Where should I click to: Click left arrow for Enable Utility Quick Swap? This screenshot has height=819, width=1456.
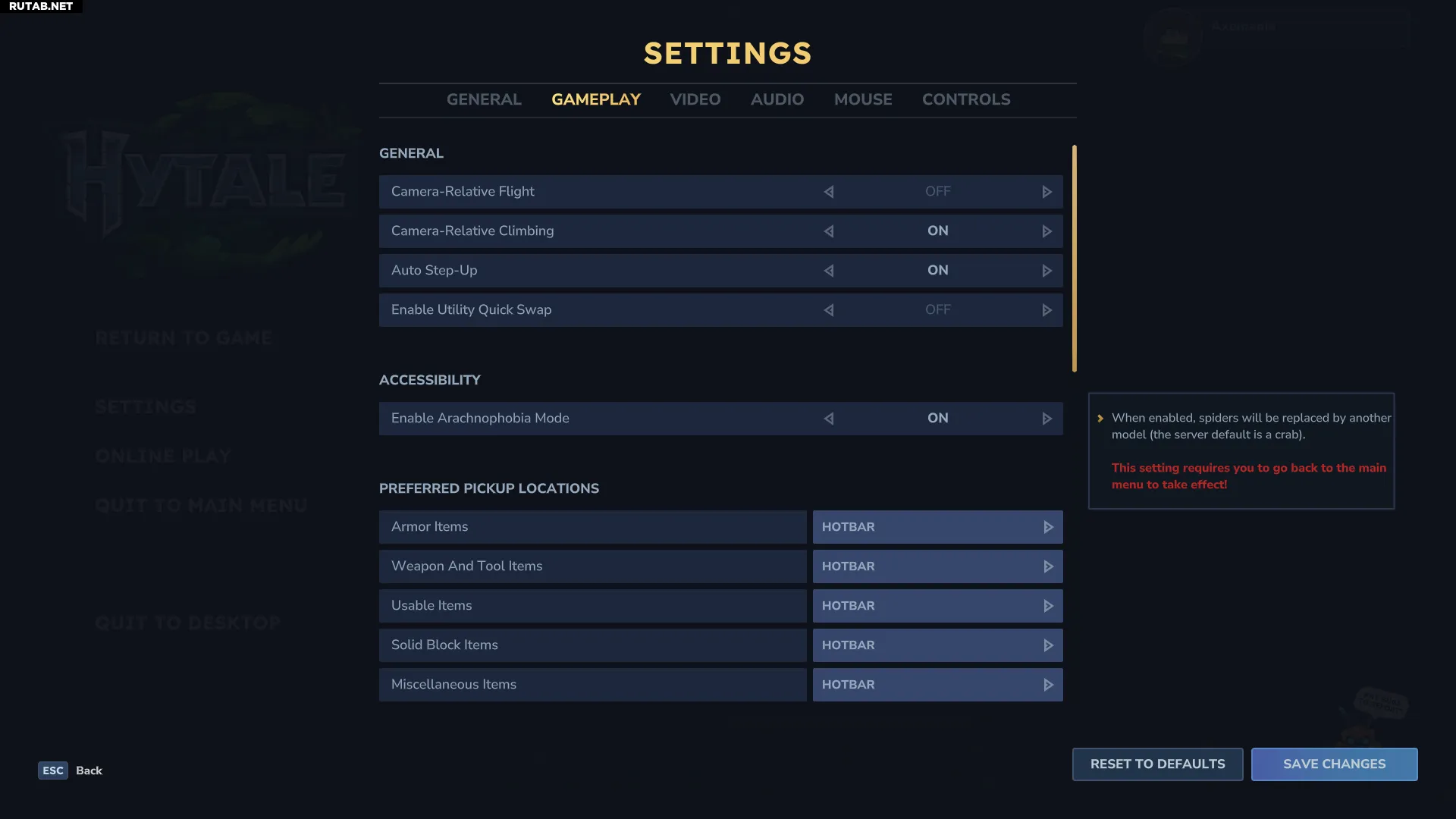pyautogui.click(x=829, y=310)
